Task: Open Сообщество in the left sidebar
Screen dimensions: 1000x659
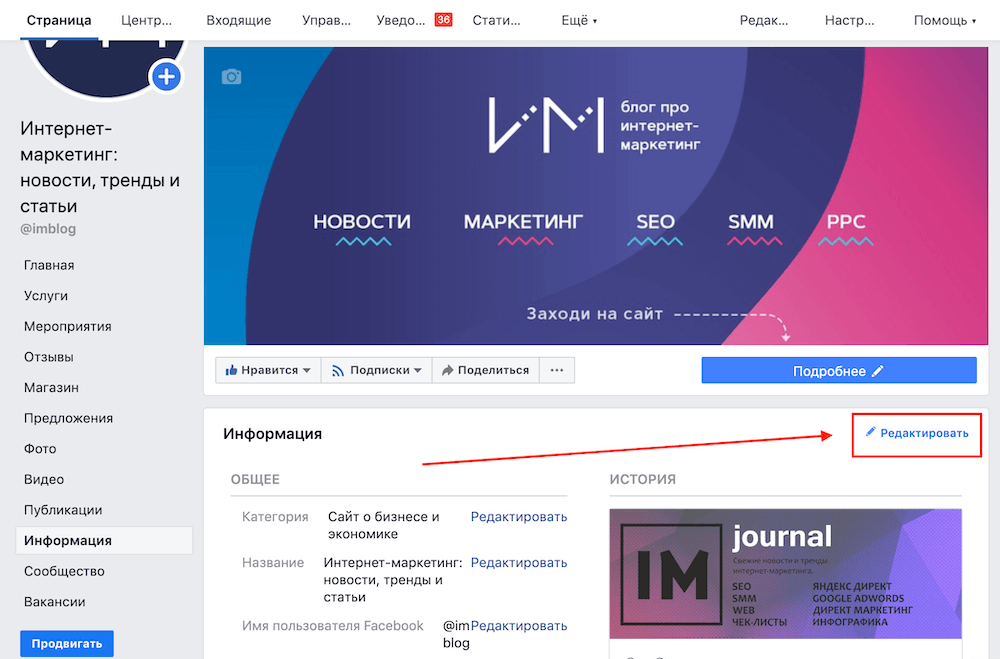Action: click(64, 572)
